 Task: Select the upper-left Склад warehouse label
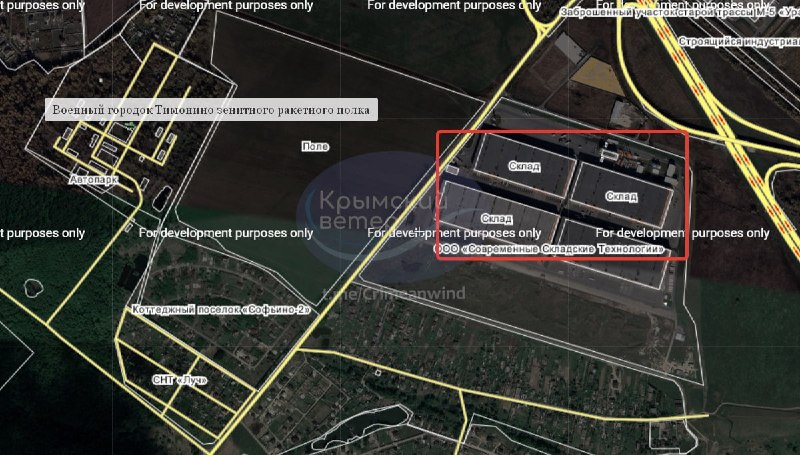click(x=524, y=166)
